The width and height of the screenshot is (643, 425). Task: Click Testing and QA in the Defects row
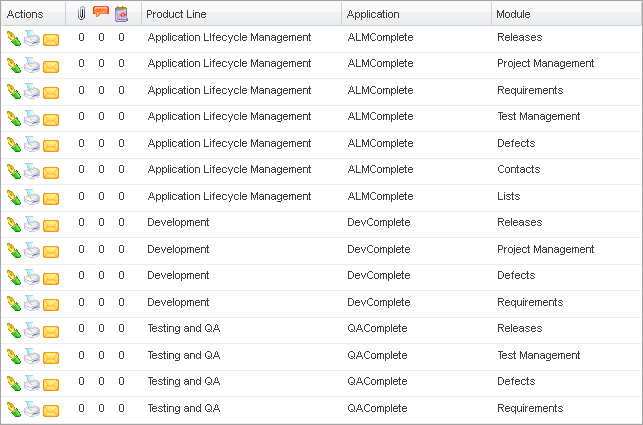183,382
